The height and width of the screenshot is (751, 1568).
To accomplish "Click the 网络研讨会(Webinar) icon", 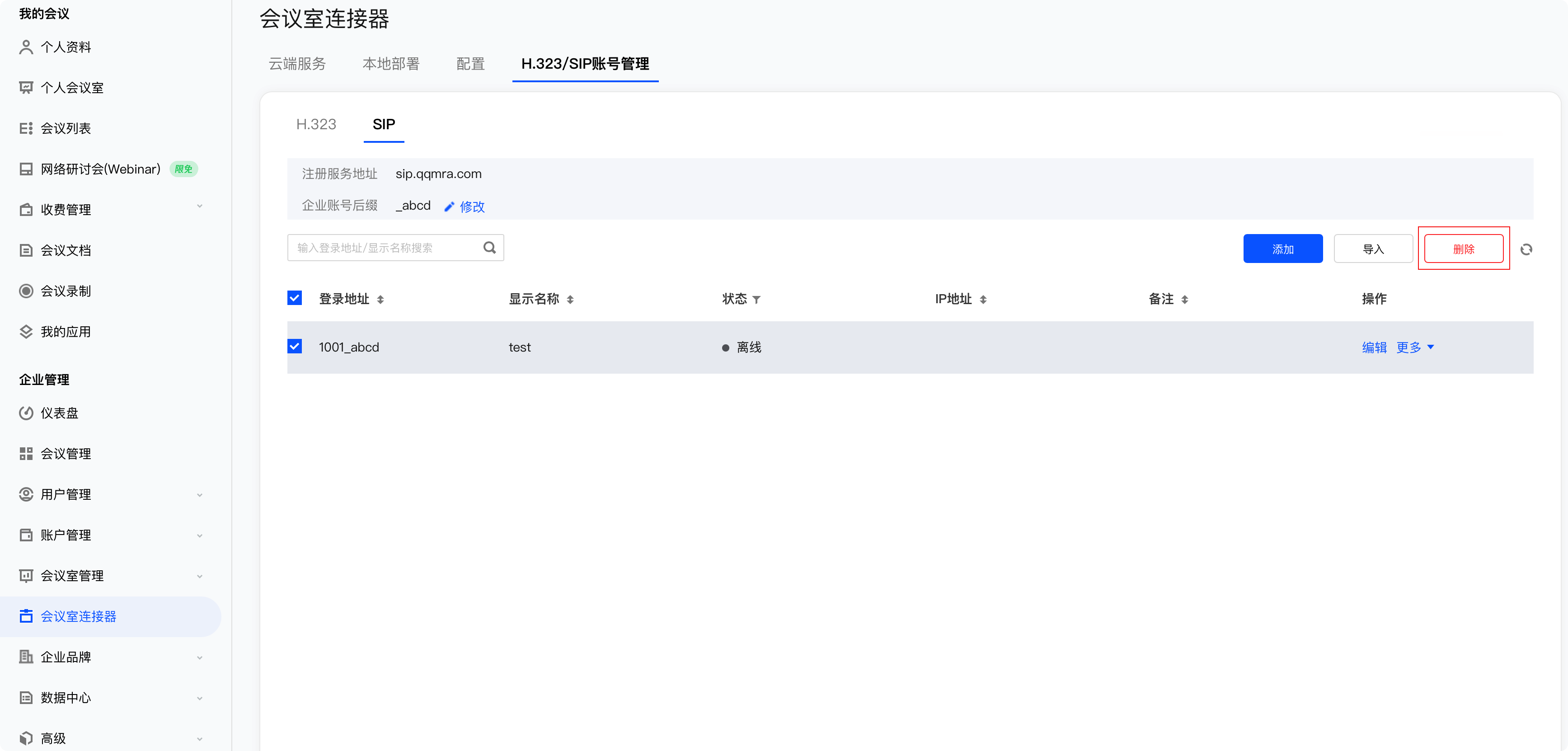I will pos(26,169).
